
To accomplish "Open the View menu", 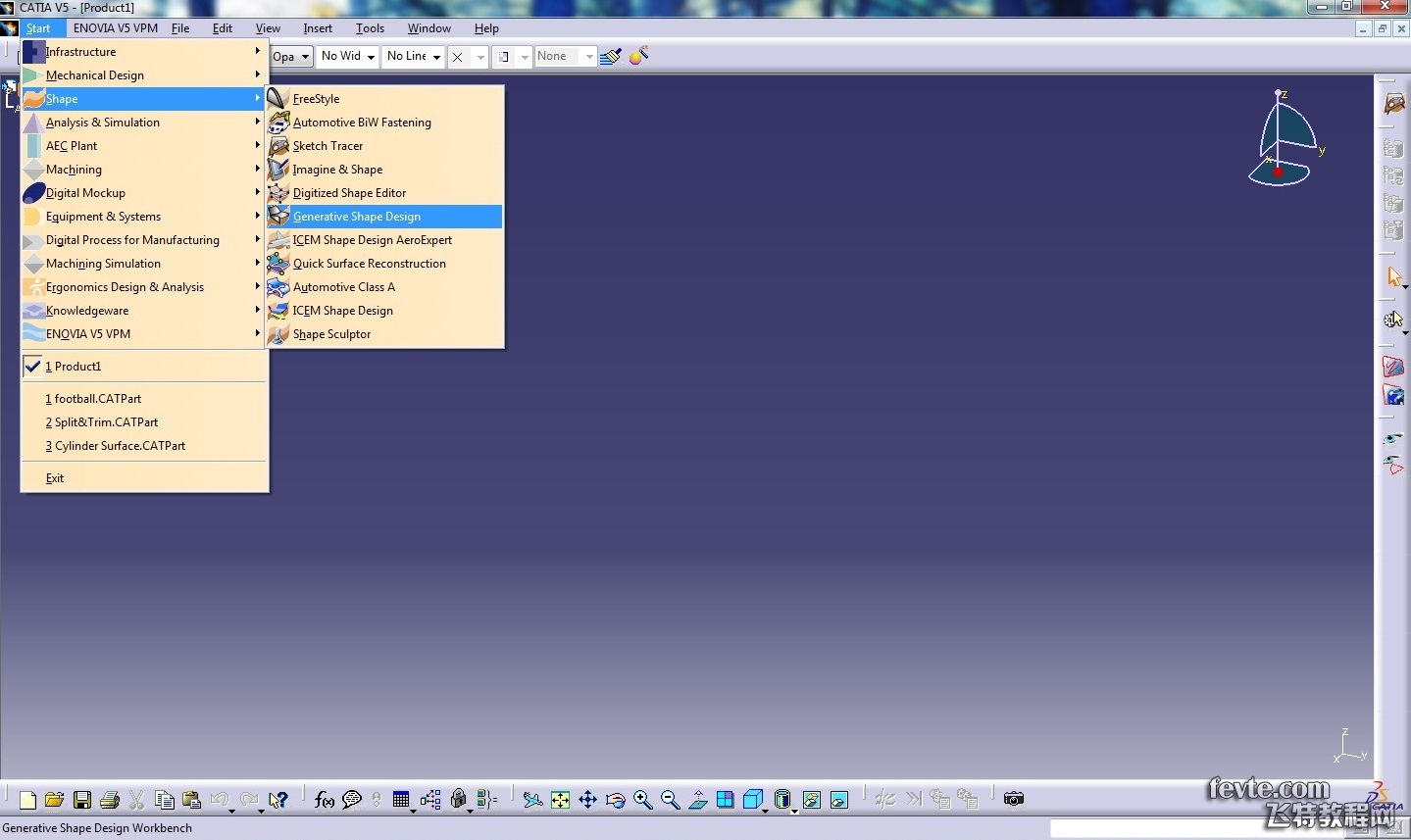I will (x=268, y=28).
